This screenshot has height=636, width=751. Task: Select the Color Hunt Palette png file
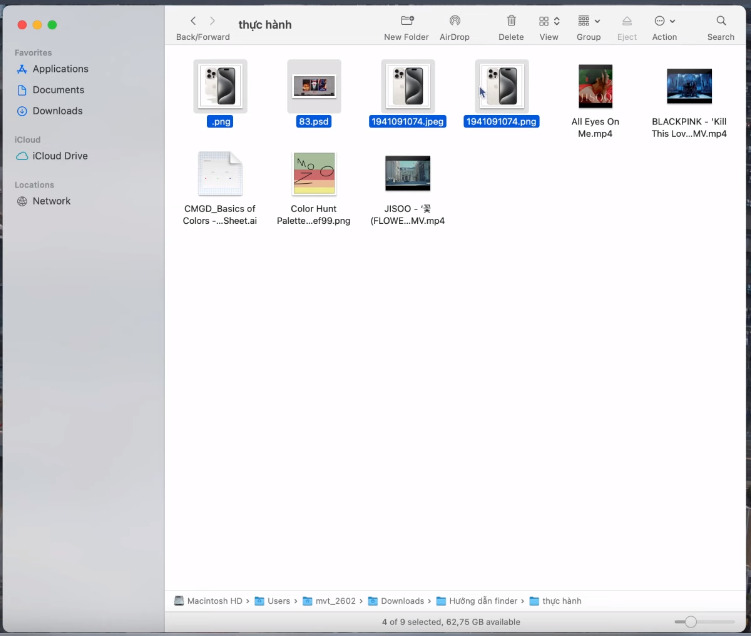click(x=314, y=174)
